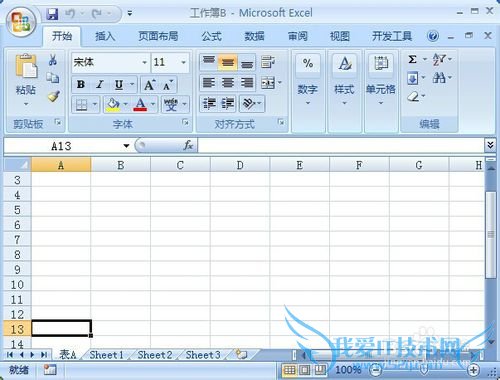Cut selection with scissors icon
Image resolution: width=500 pixels, height=380 pixels.
point(53,60)
